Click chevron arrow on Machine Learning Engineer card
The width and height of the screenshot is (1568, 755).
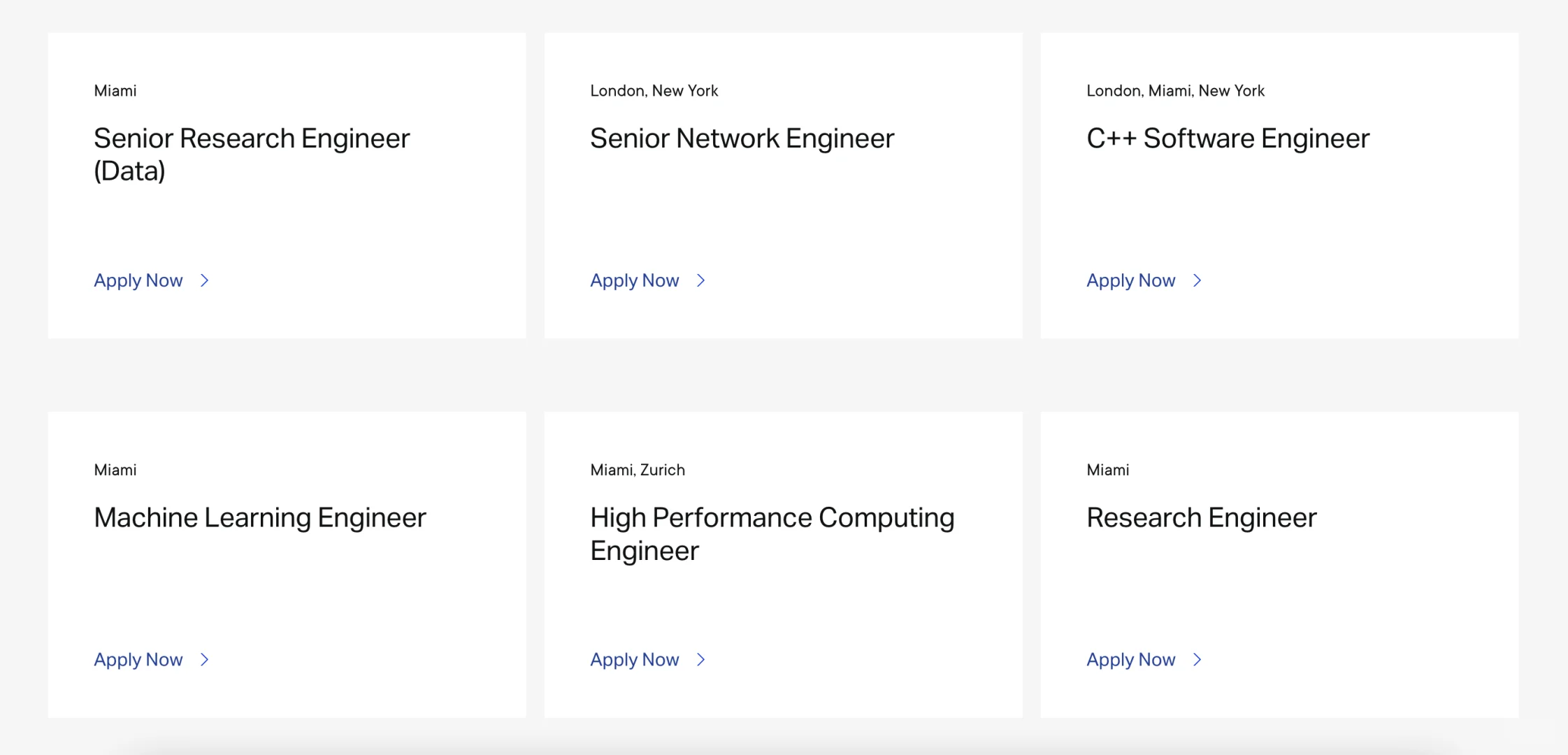(204, 659)
